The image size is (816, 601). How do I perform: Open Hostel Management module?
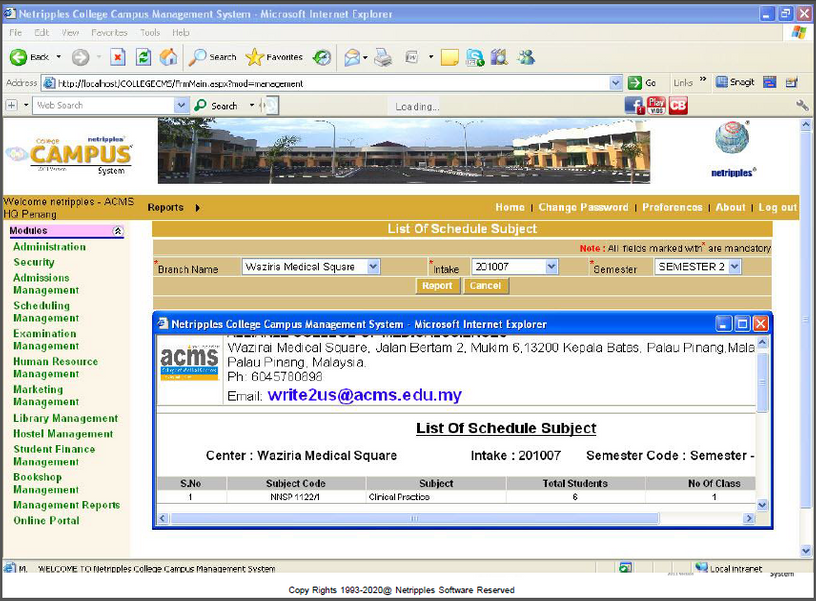click(x=63, y=434)
